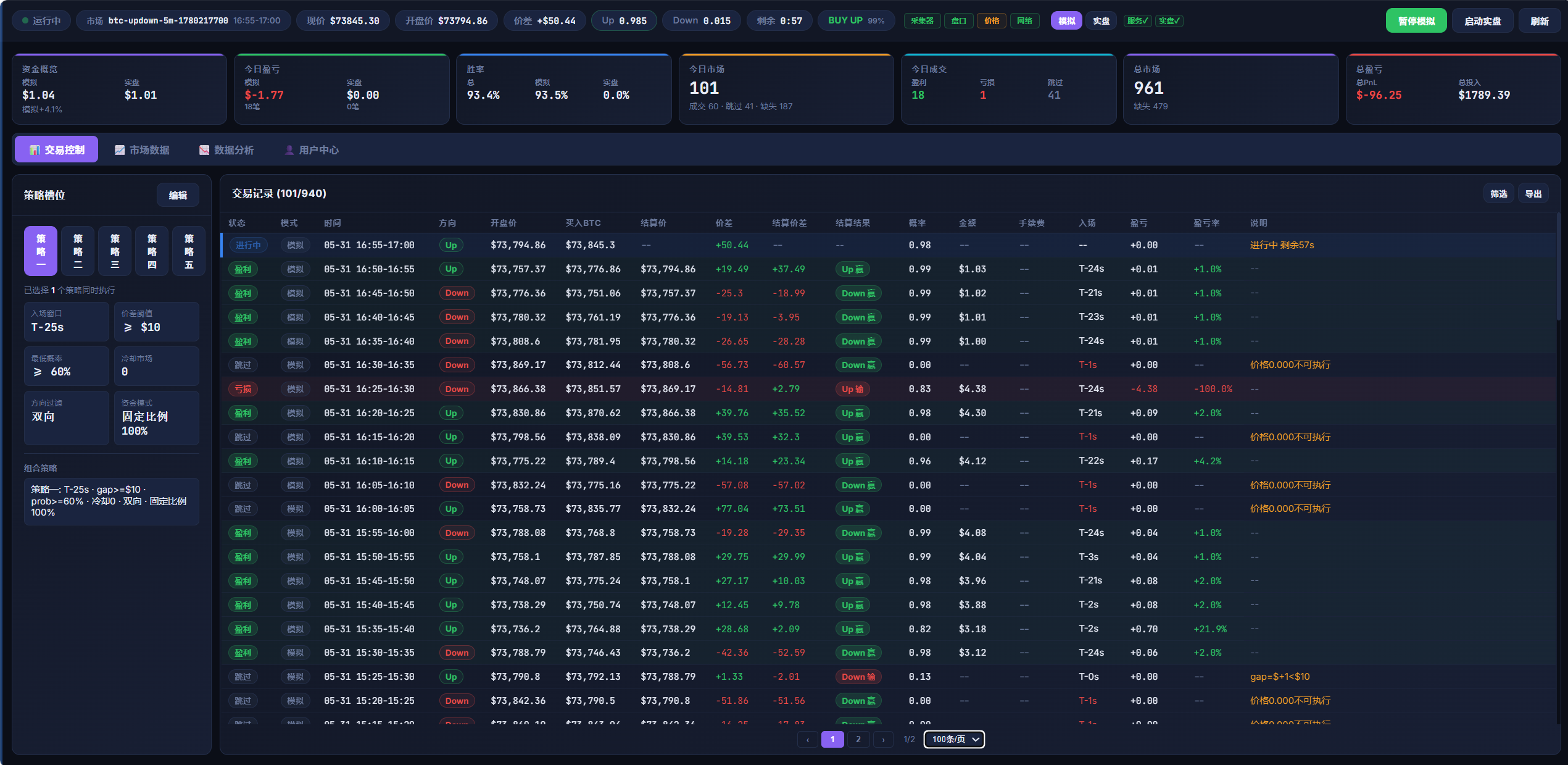1568x765 pixels.
Task: Click the 结算结果 column header
Action: click(853, 223)
